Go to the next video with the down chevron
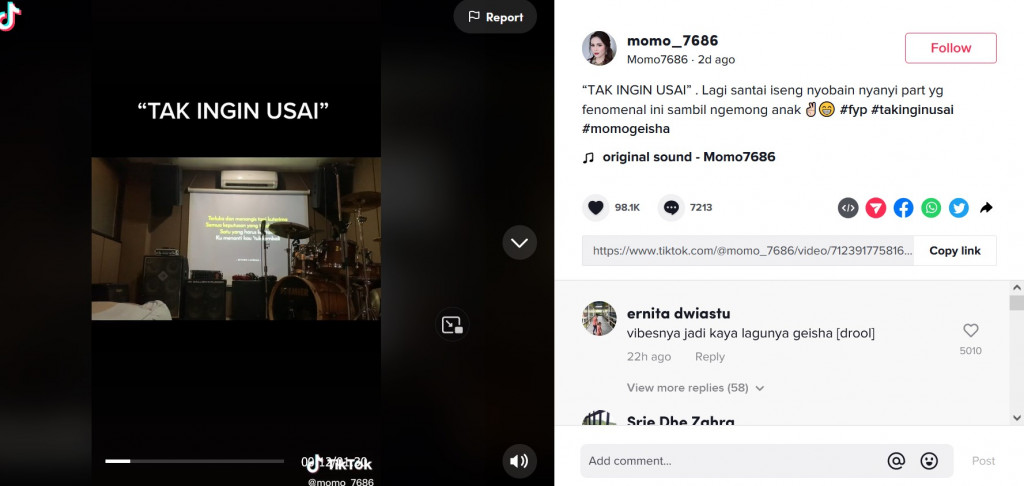This screenshot has width=1024, height=486. [519, 243]
